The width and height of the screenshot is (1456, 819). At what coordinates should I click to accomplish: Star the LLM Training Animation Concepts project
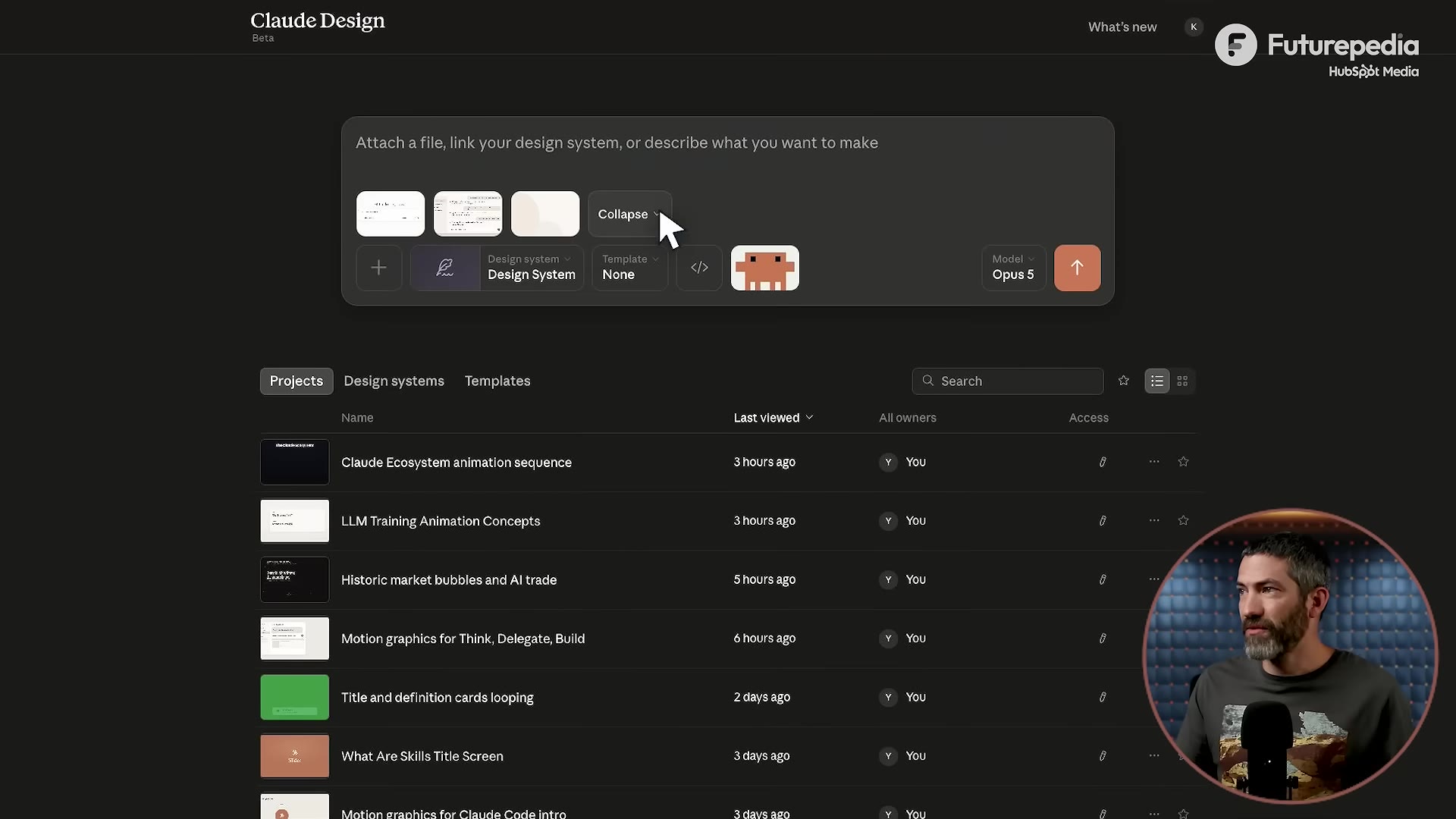tap(1183, 520)
